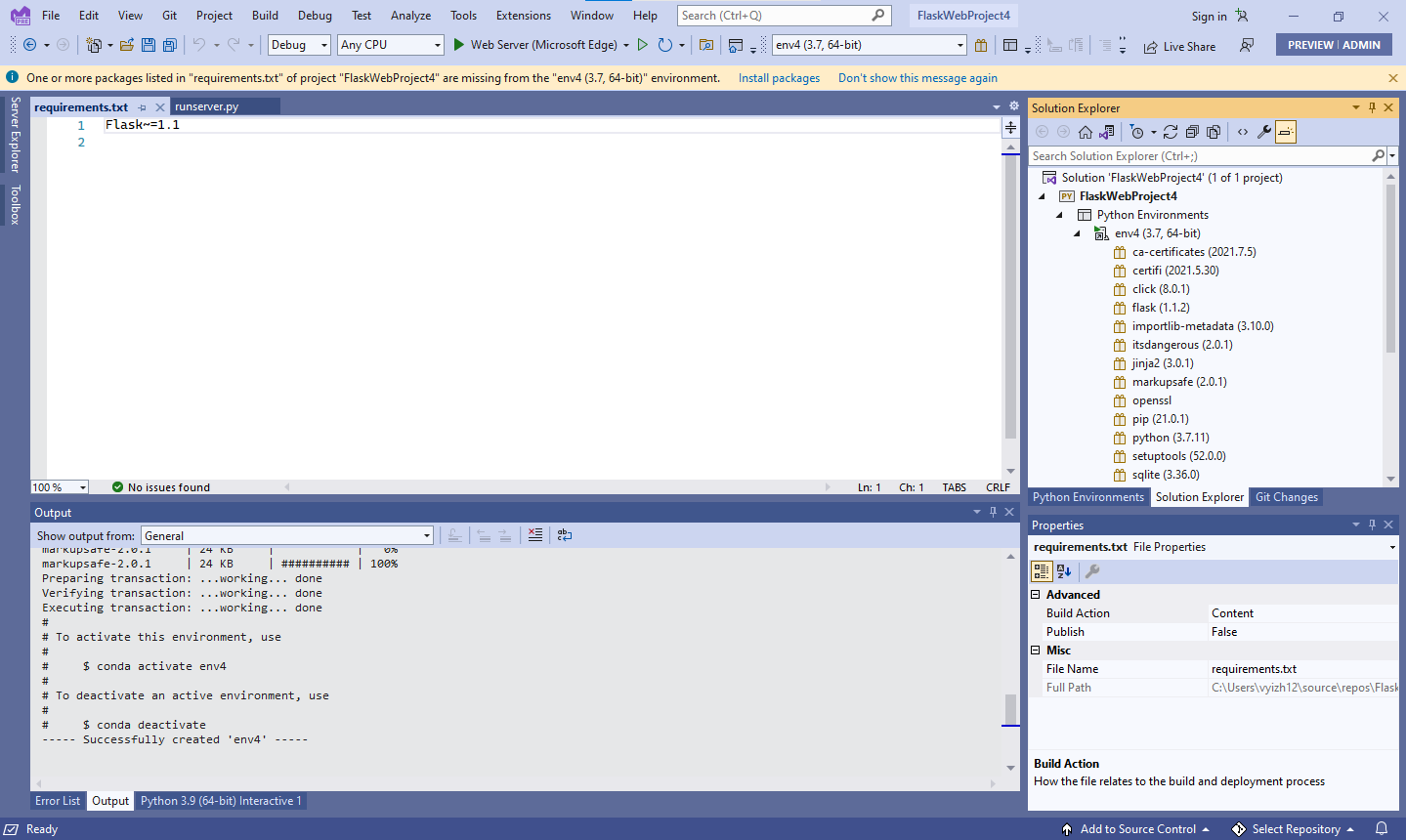The height and width of the screenshot is (840, 1406).
Task: Click the Search (Ctrl+Q) box
Action: click(784, 16)
